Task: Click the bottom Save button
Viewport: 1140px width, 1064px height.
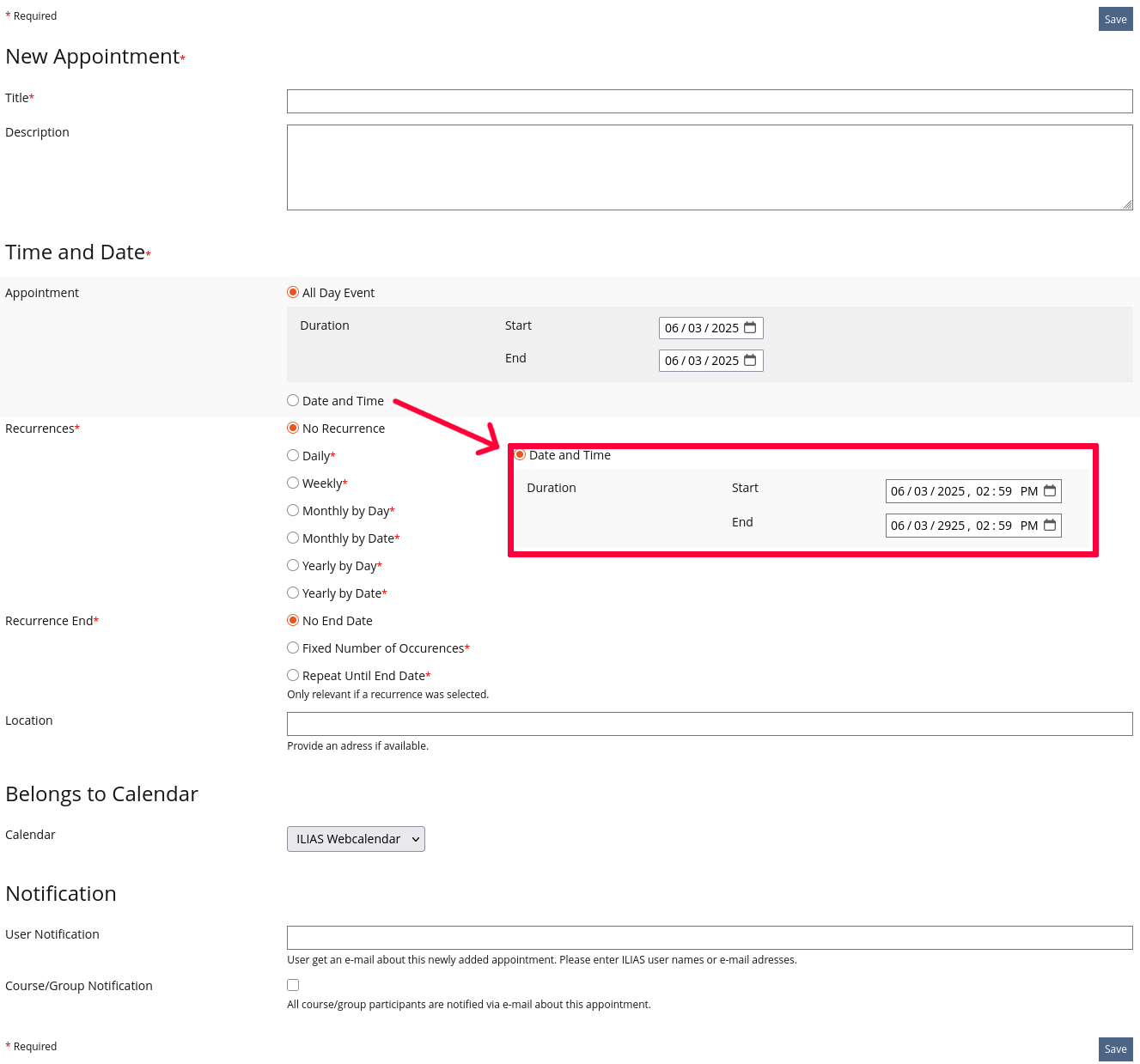Action: coord(1115,1049)
